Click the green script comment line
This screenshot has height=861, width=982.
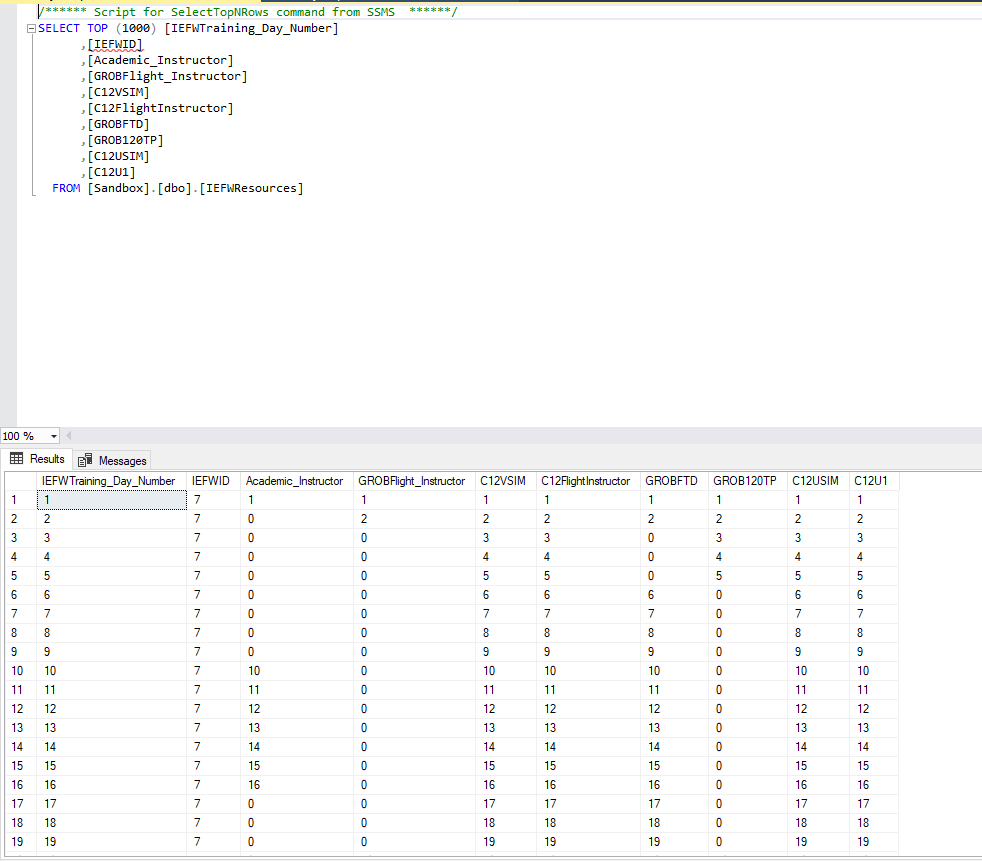pyautogui.click(x=248, y=12)
